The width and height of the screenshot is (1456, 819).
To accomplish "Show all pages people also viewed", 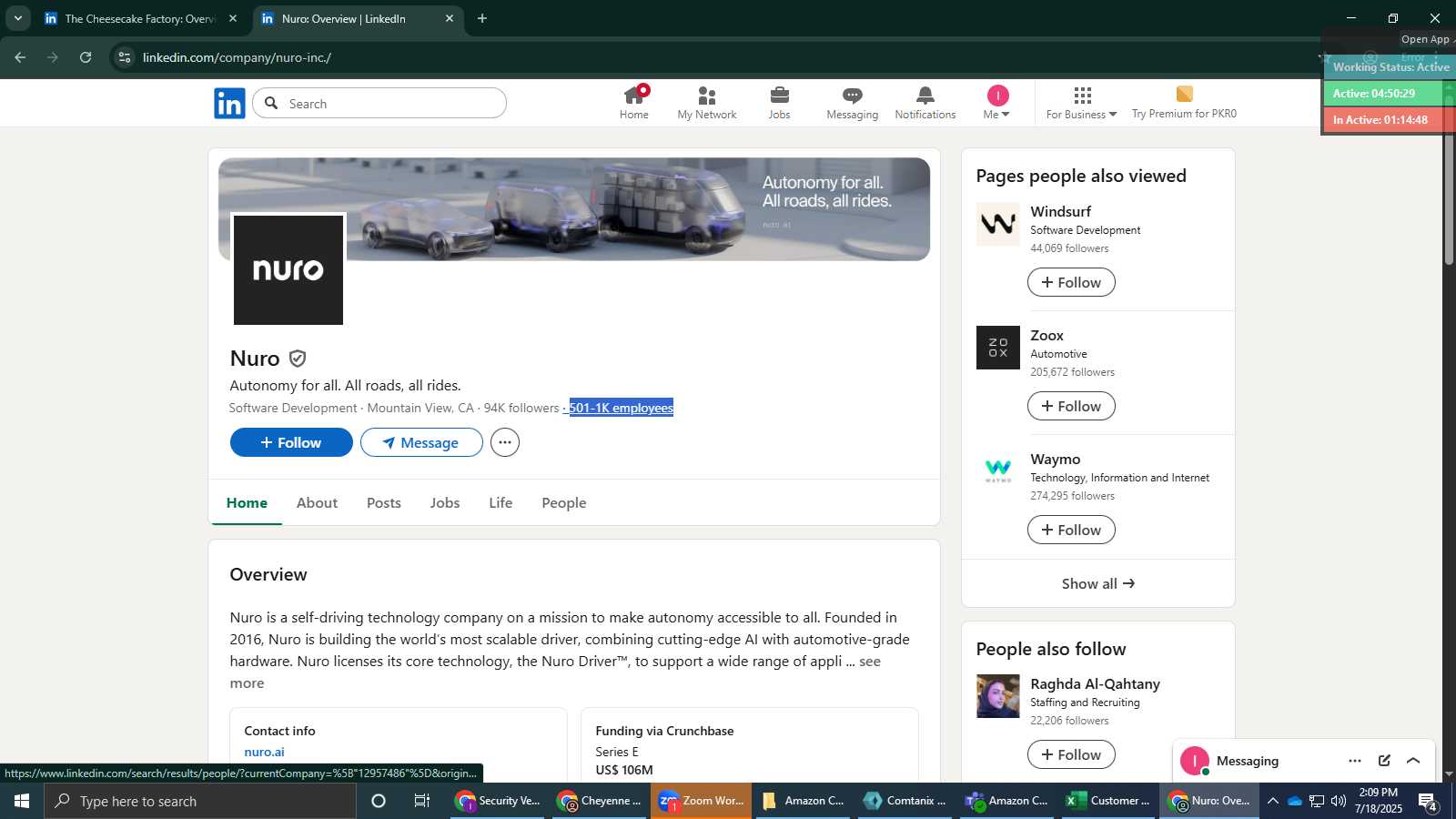I will pyautogui.click(x=1098, y=583).
